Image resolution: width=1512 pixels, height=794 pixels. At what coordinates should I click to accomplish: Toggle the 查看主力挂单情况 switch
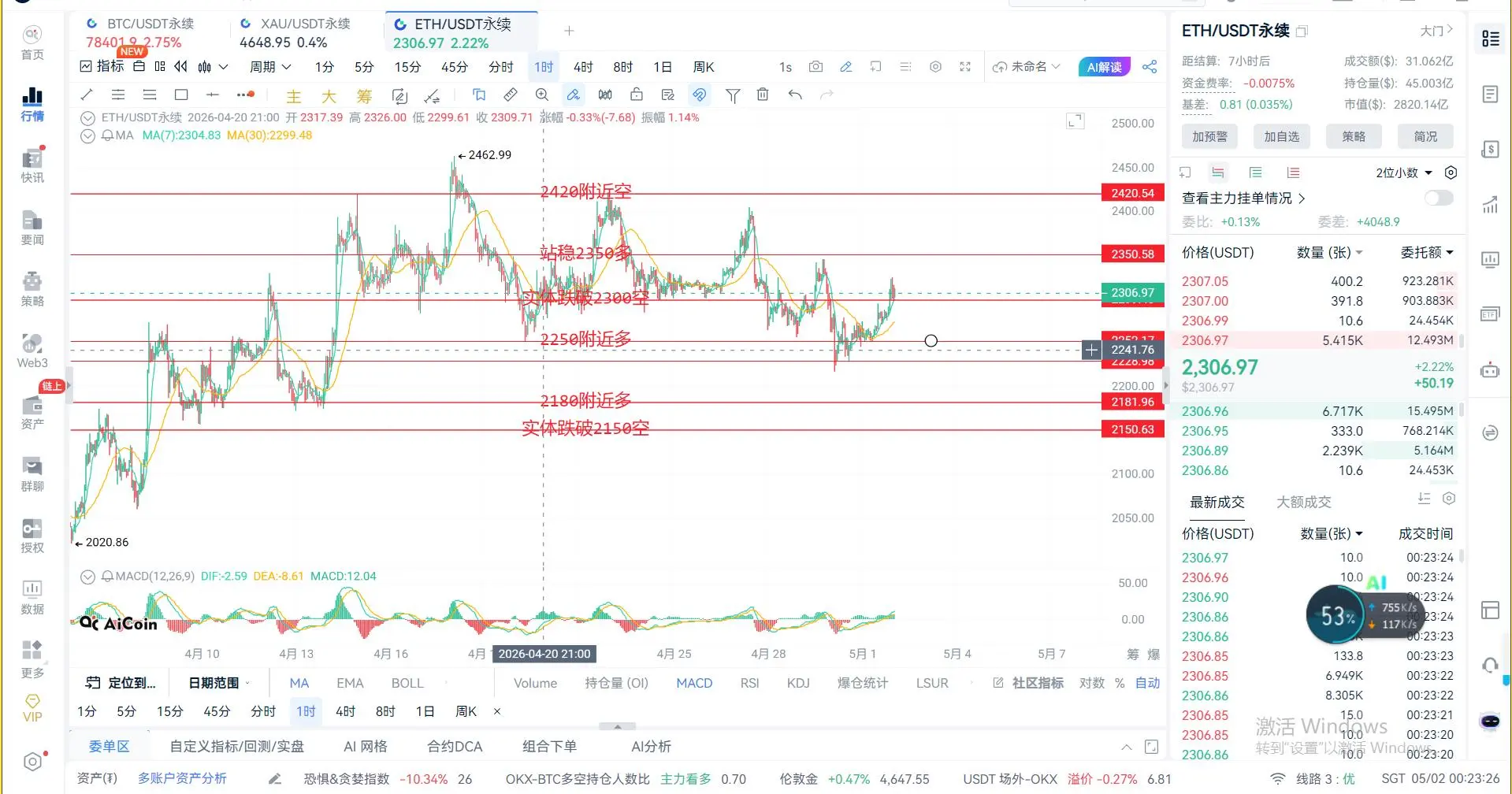[1439, 198]
